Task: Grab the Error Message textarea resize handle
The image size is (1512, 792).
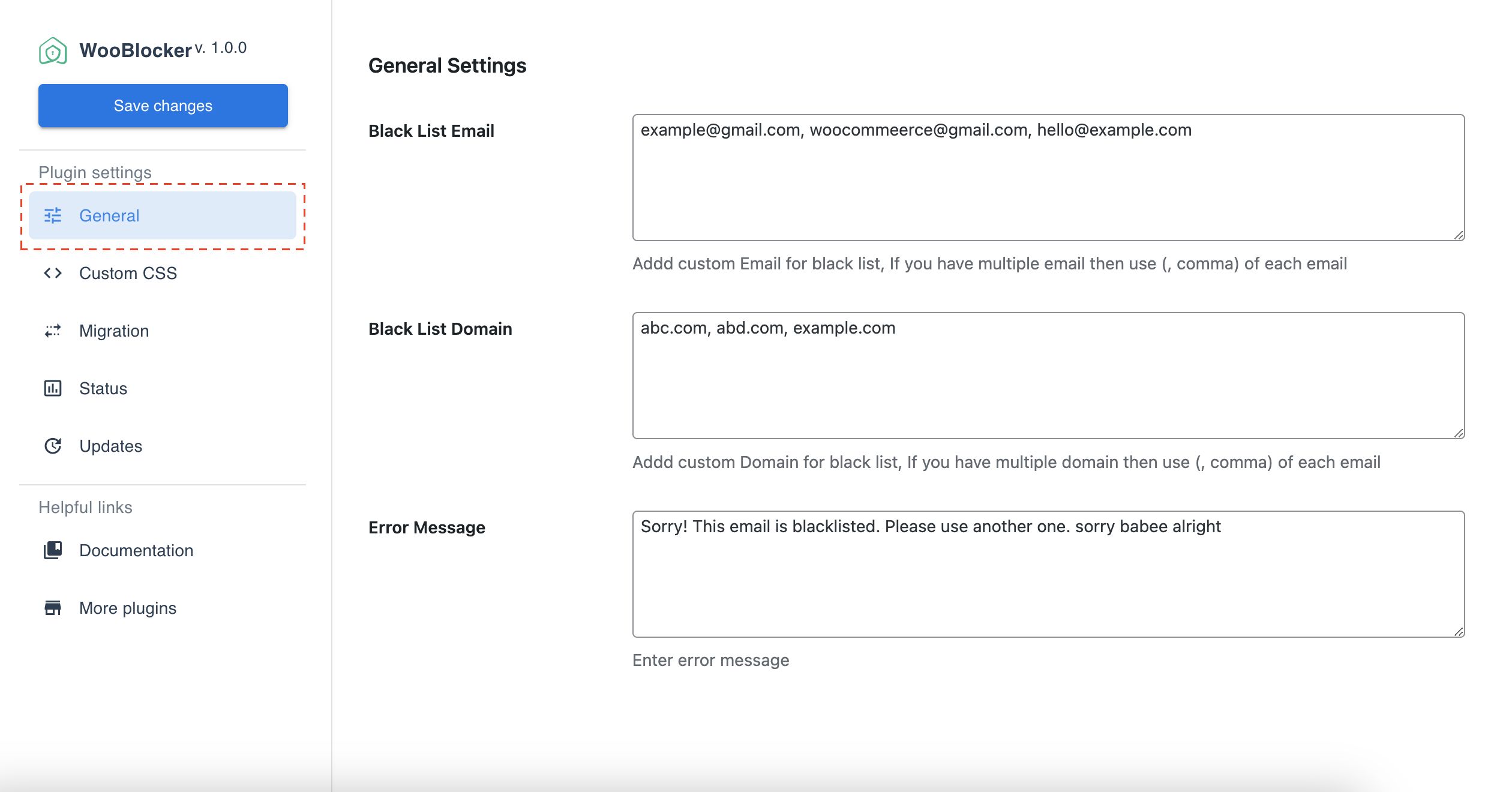Action: 1459,631
